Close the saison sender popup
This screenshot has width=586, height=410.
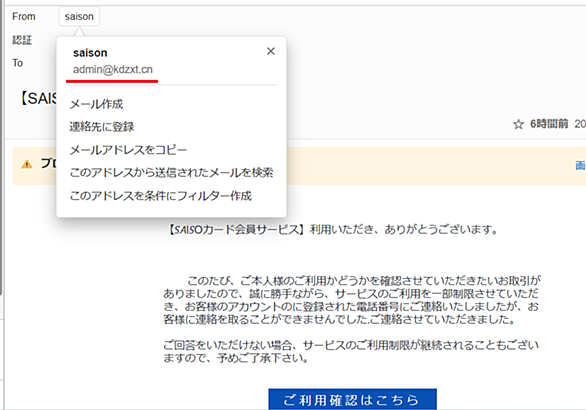click(x=271, y=51)
